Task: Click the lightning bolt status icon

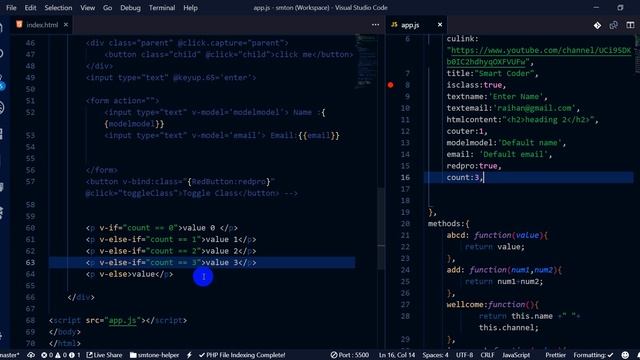Action: coord(189,355)
